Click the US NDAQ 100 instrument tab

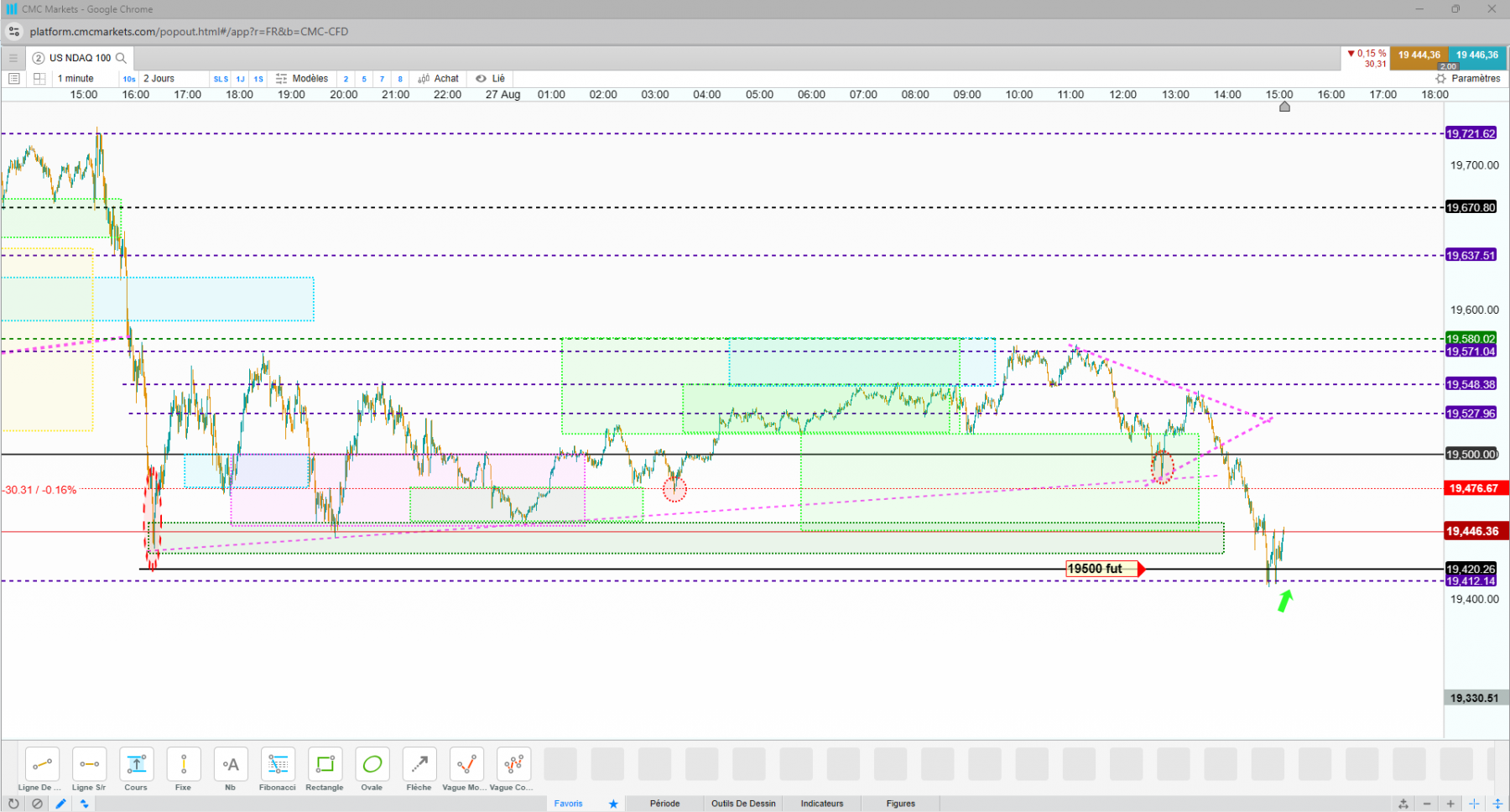pyautogui.click(x=81, y=58)
